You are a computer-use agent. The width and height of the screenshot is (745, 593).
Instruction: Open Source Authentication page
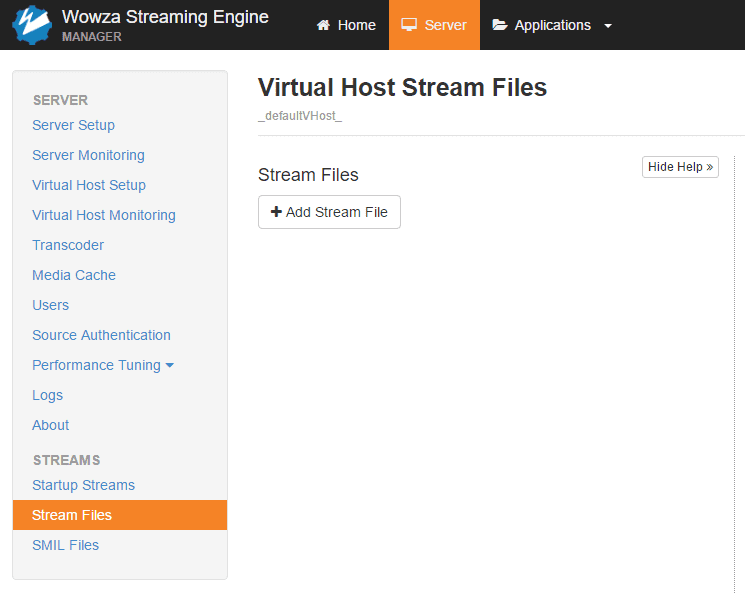(x=101, y=335)
